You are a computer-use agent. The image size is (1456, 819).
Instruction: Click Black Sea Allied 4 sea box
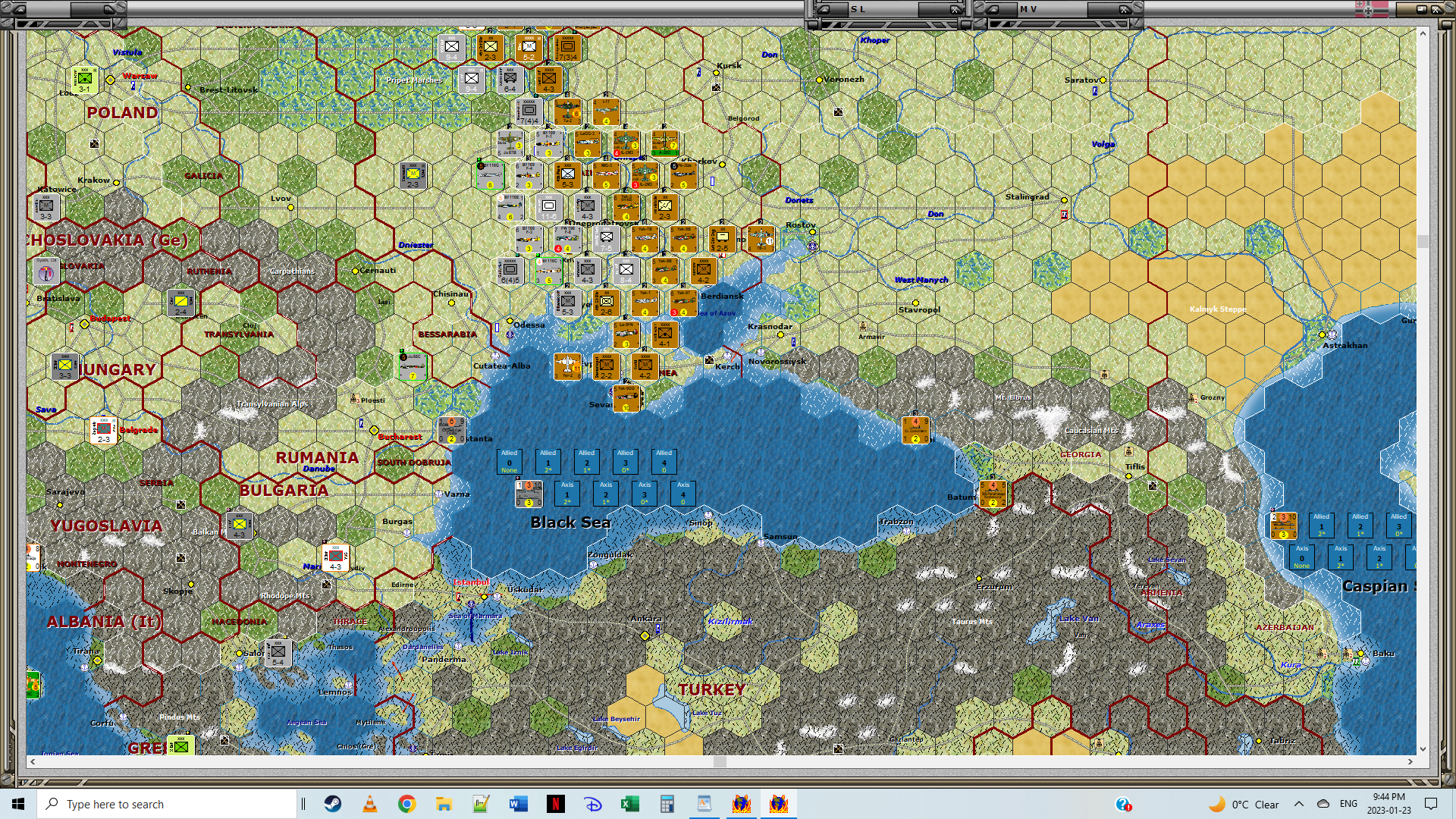coord(664,461)
